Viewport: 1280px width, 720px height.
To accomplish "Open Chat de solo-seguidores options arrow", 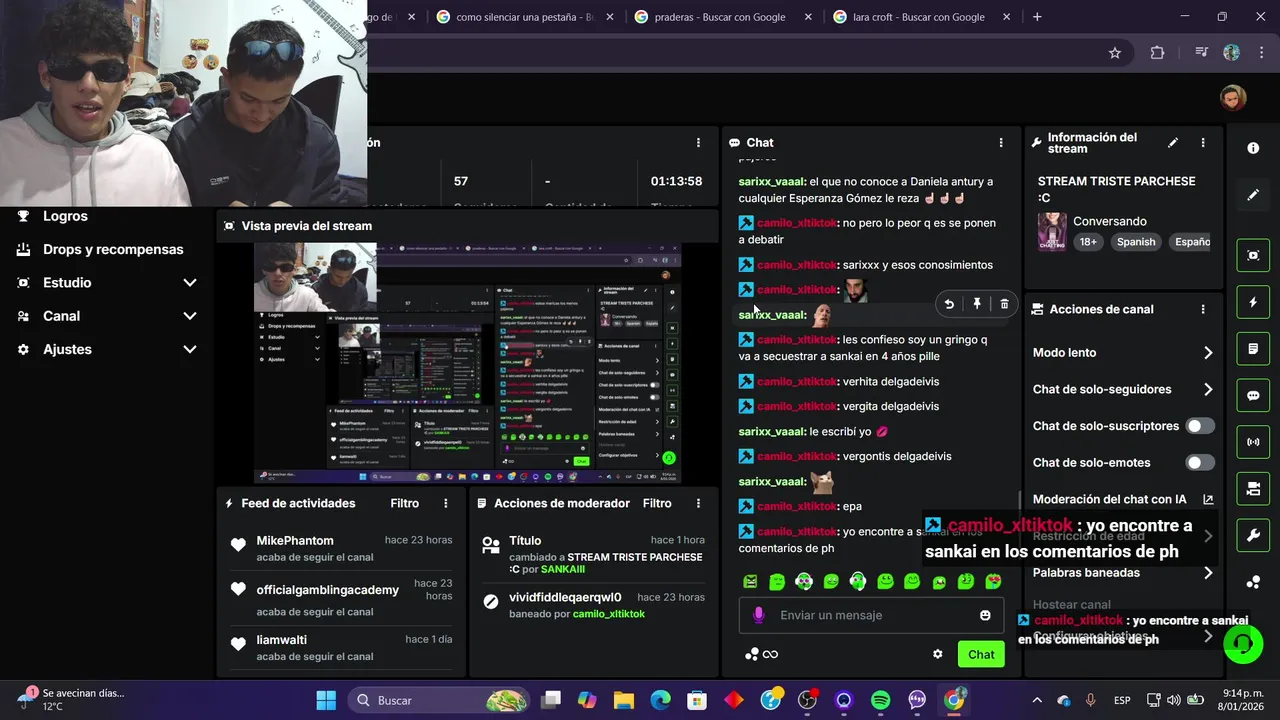I will 1208,389.
